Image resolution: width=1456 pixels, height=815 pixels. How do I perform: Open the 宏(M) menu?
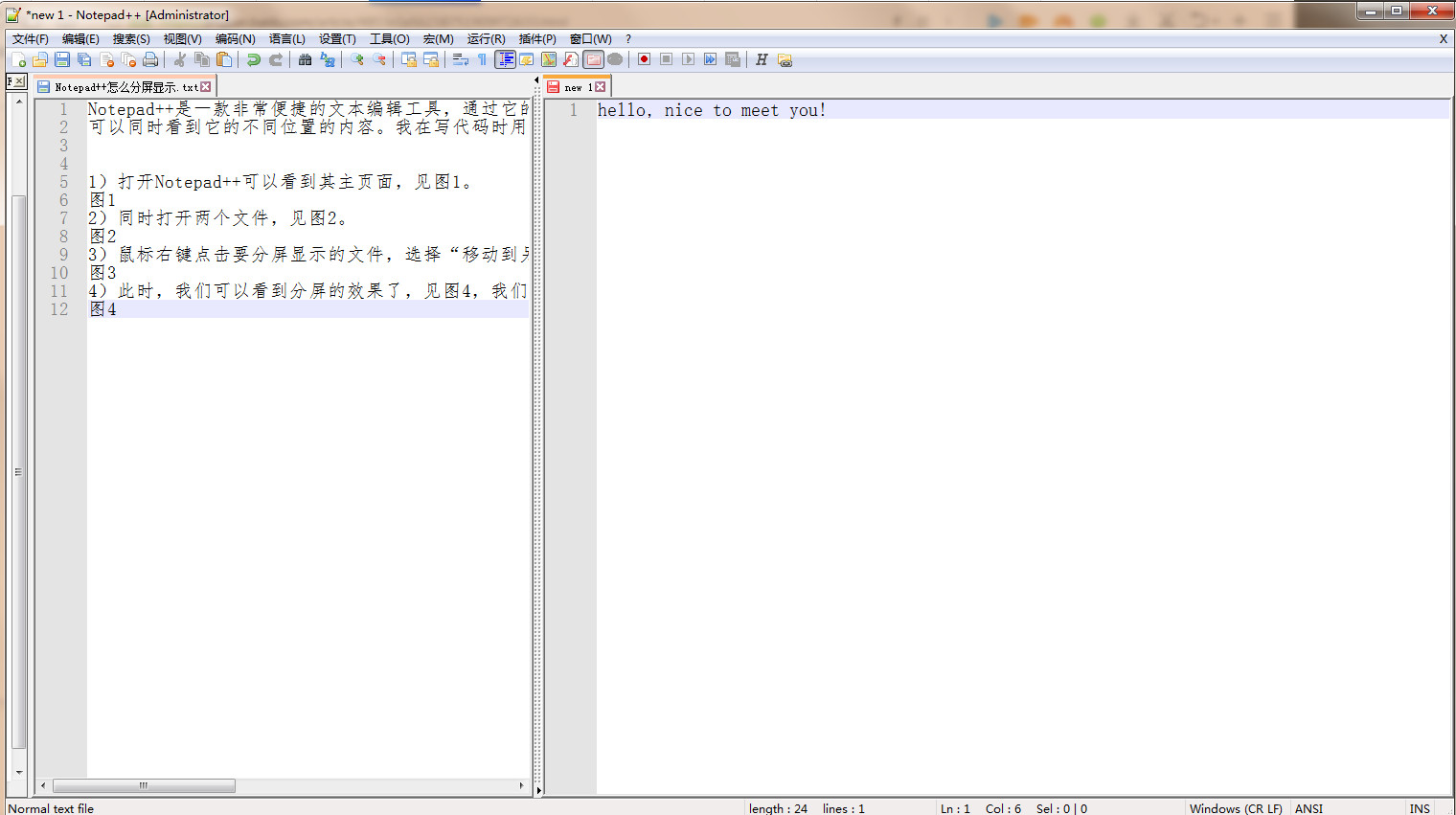pos(438,39)
